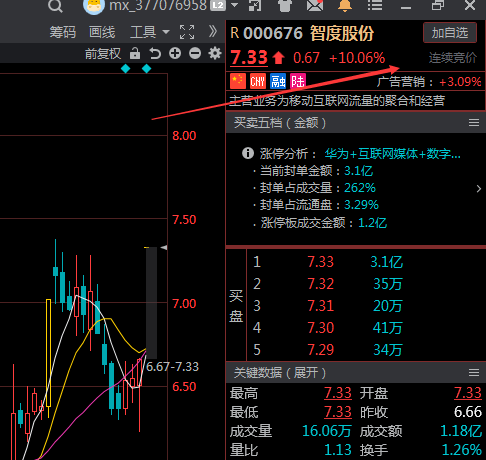
Task: Open the 工具 dropdown menu
Action: click(149, 33)
